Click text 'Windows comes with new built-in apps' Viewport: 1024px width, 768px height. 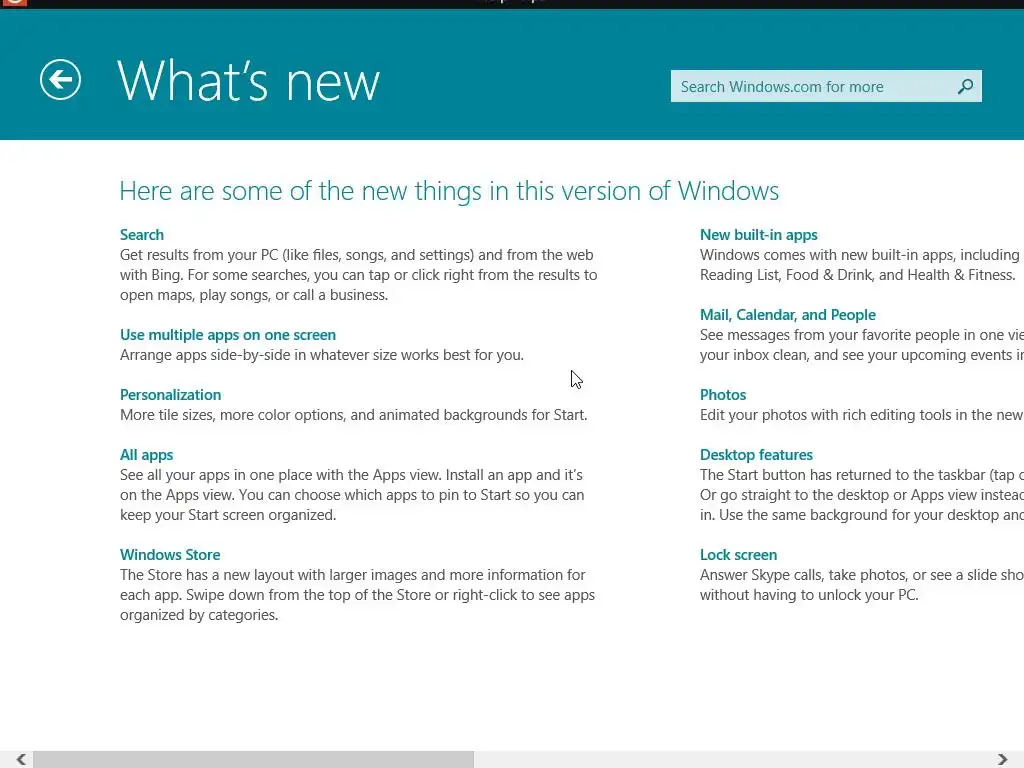click(x=826, y=255)
